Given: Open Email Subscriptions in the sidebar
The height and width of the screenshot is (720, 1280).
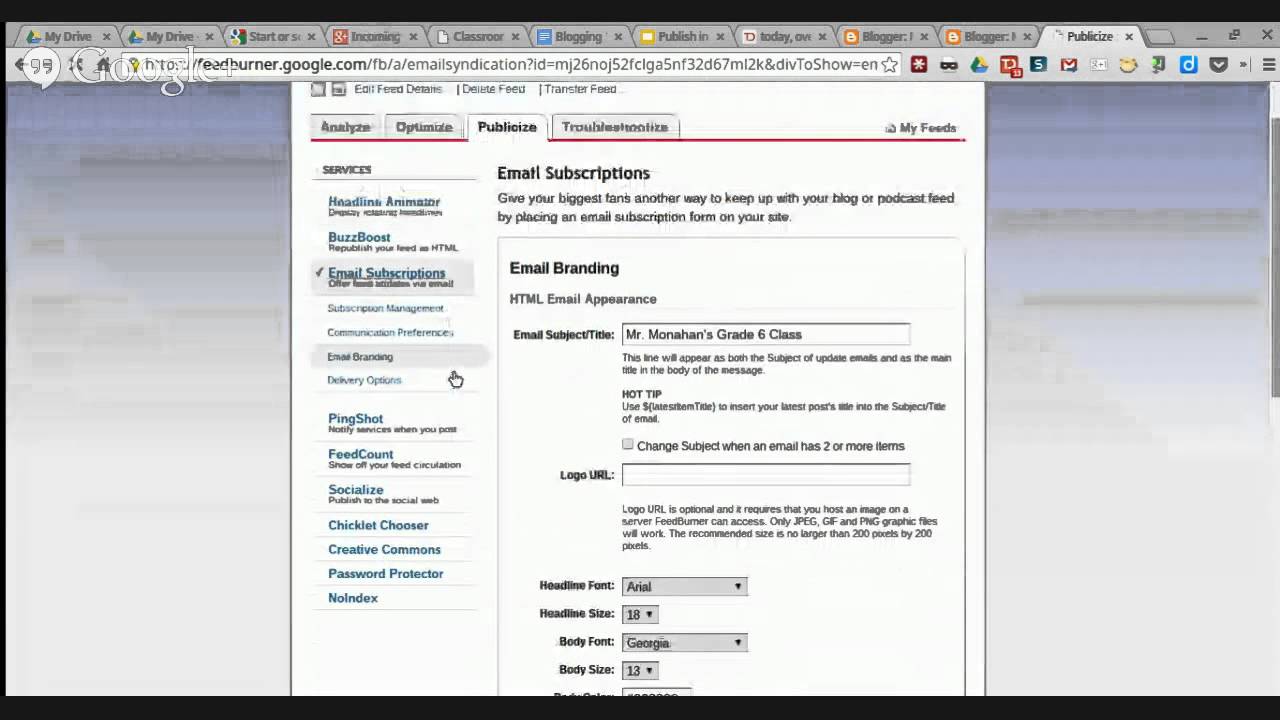Looking at the screenshot, I should [387, 273].
